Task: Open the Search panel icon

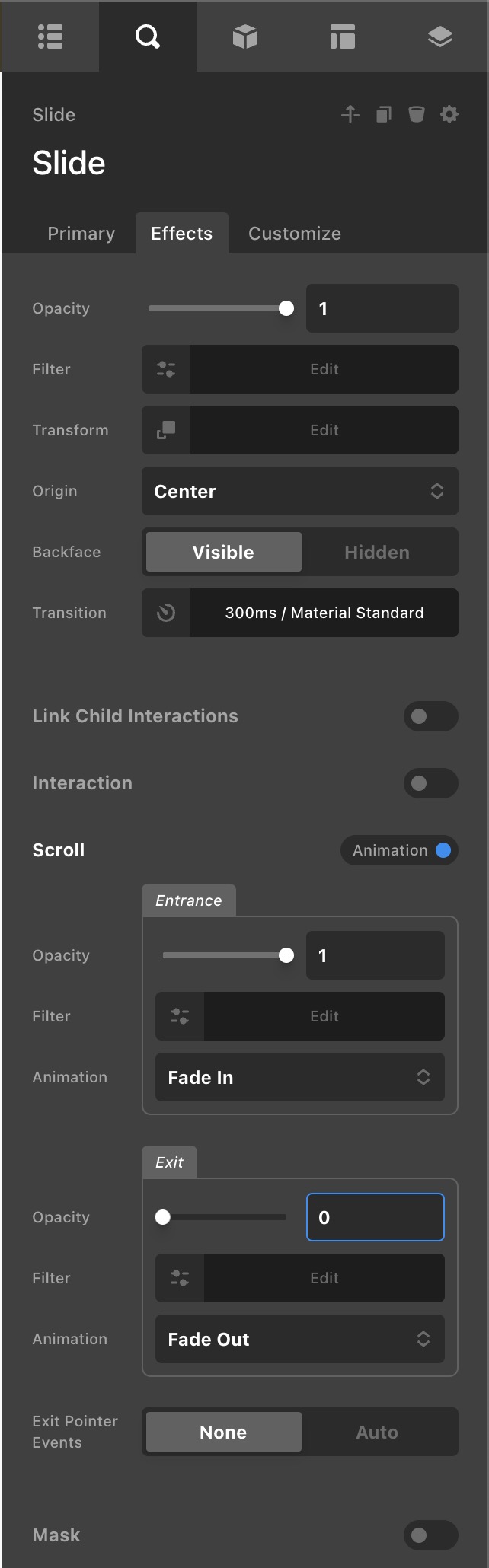Action: click(148, 36)
